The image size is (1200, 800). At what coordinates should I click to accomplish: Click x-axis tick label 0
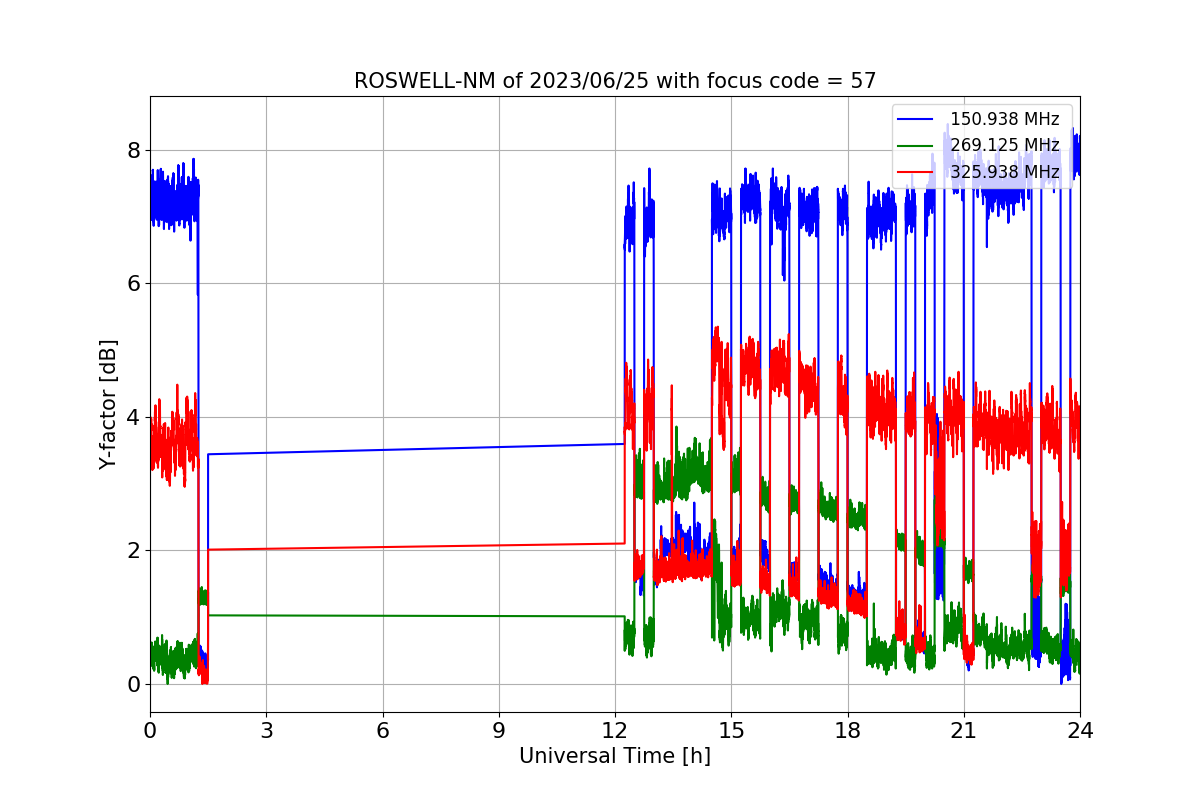click(150, 730)
